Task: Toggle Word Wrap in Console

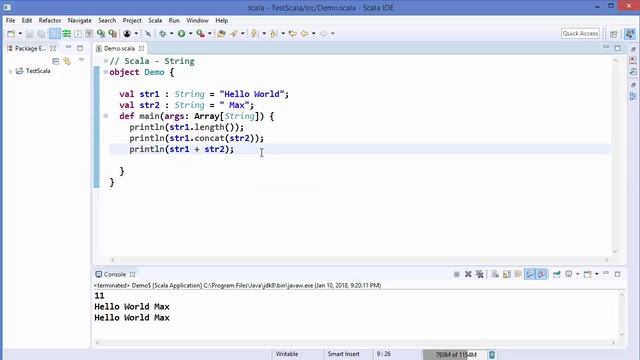Action: pos(518,274)
